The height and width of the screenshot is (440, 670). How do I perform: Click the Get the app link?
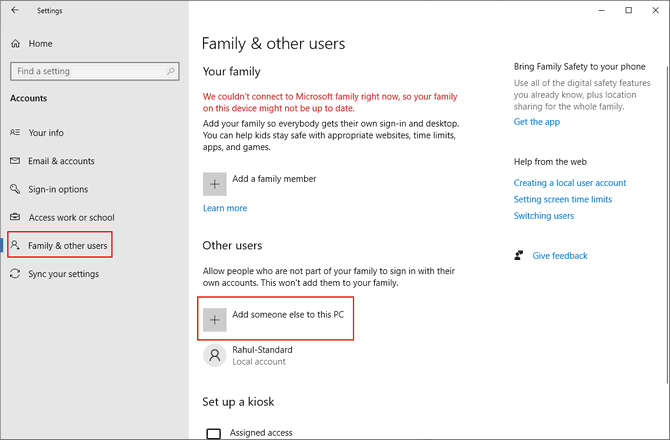(x=537, y=122)
